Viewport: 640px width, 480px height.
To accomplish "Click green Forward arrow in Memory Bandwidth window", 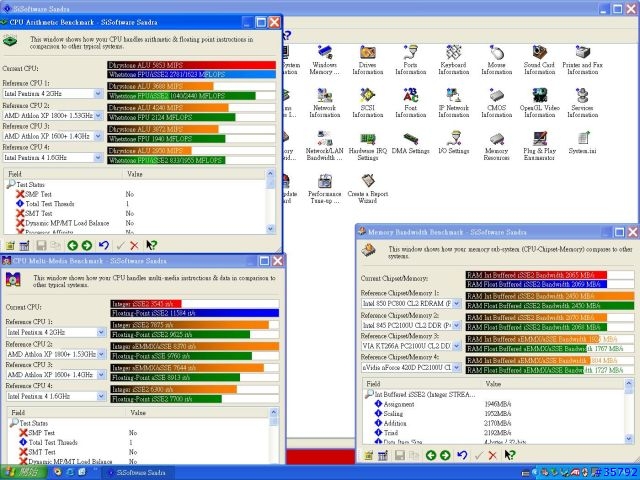I will [x=445, y=455].
